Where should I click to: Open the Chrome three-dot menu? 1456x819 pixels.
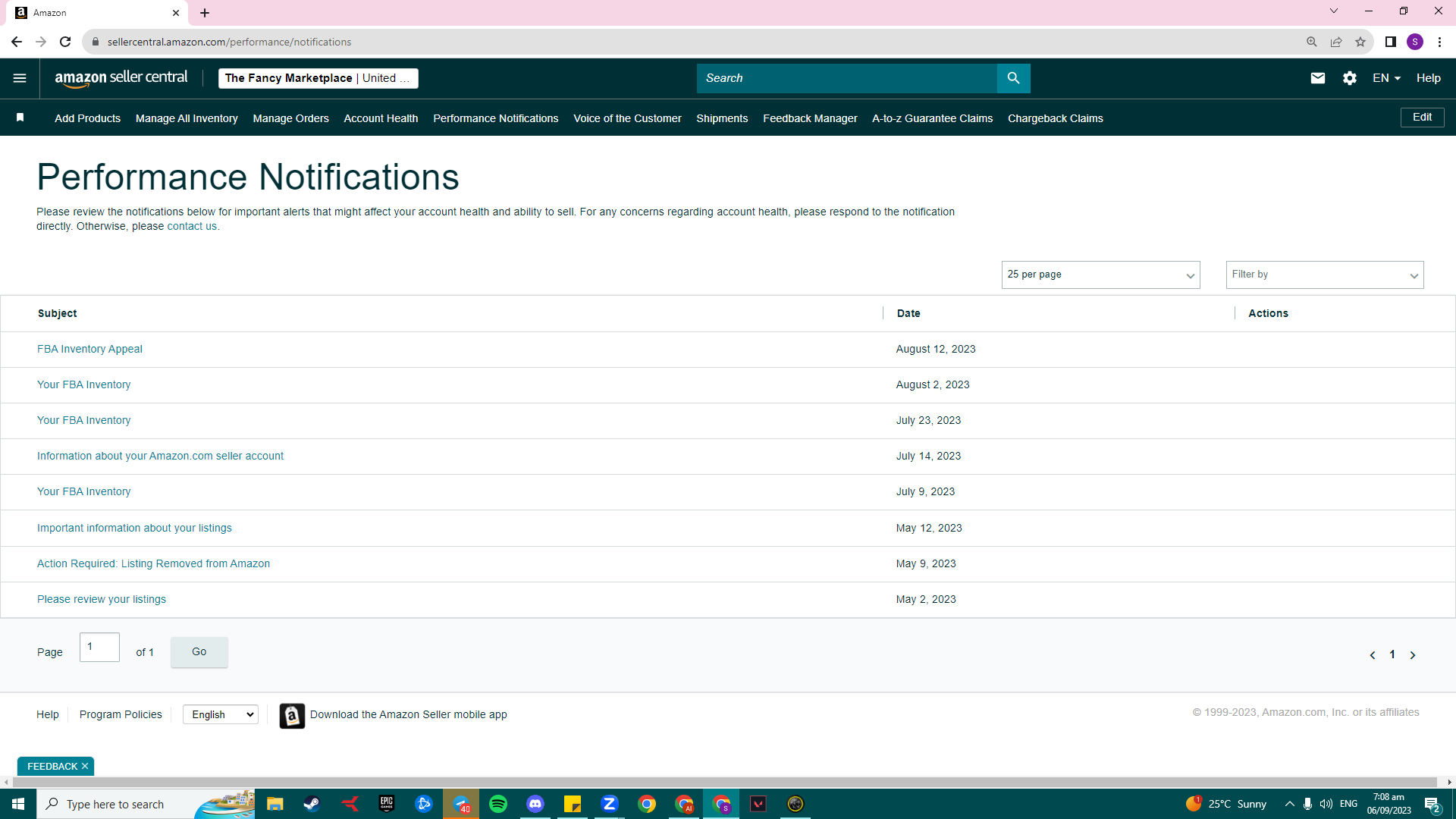tap(1439, 42)
